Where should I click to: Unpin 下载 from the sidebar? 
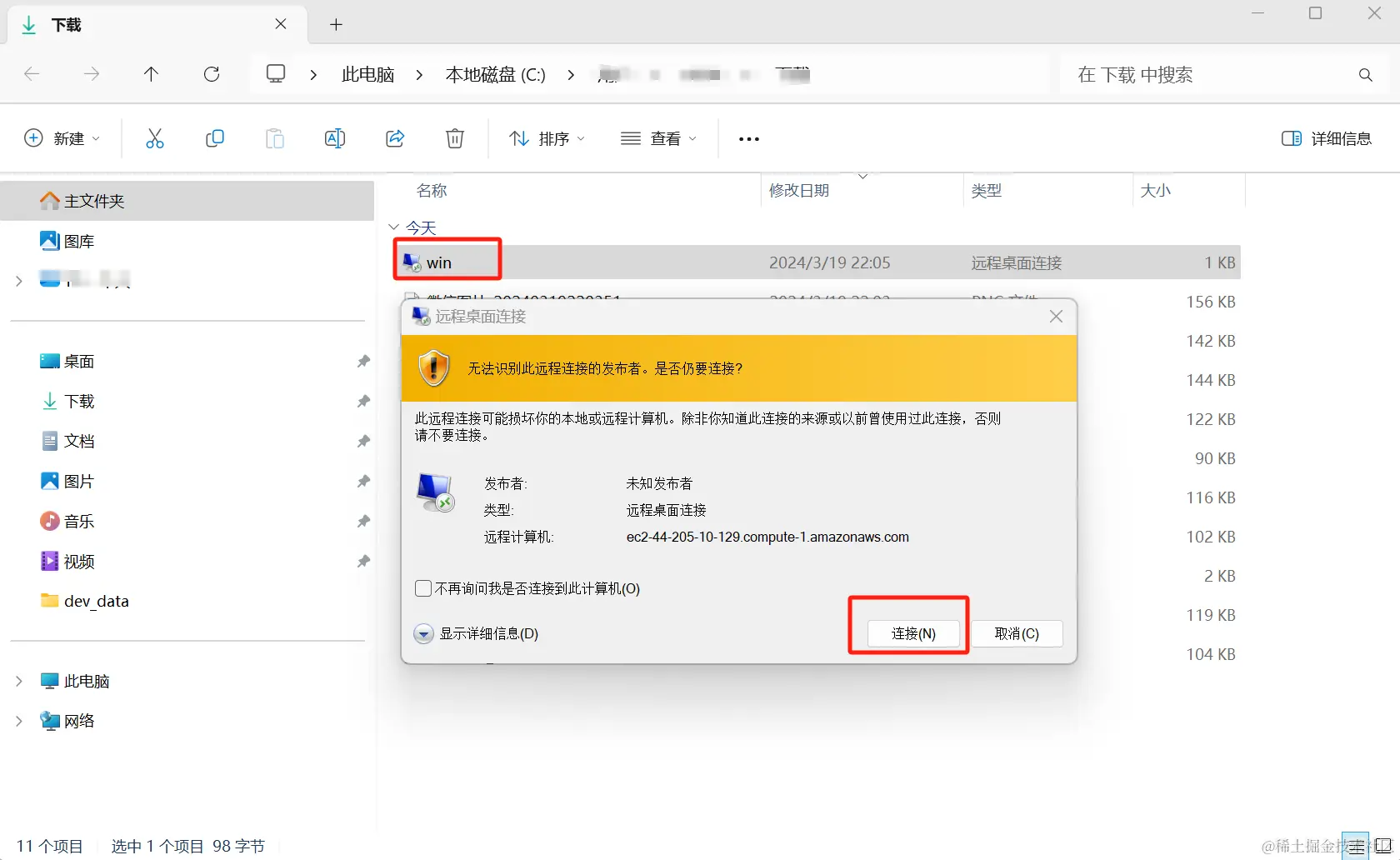pyautogui.click(x=362, y=401)
